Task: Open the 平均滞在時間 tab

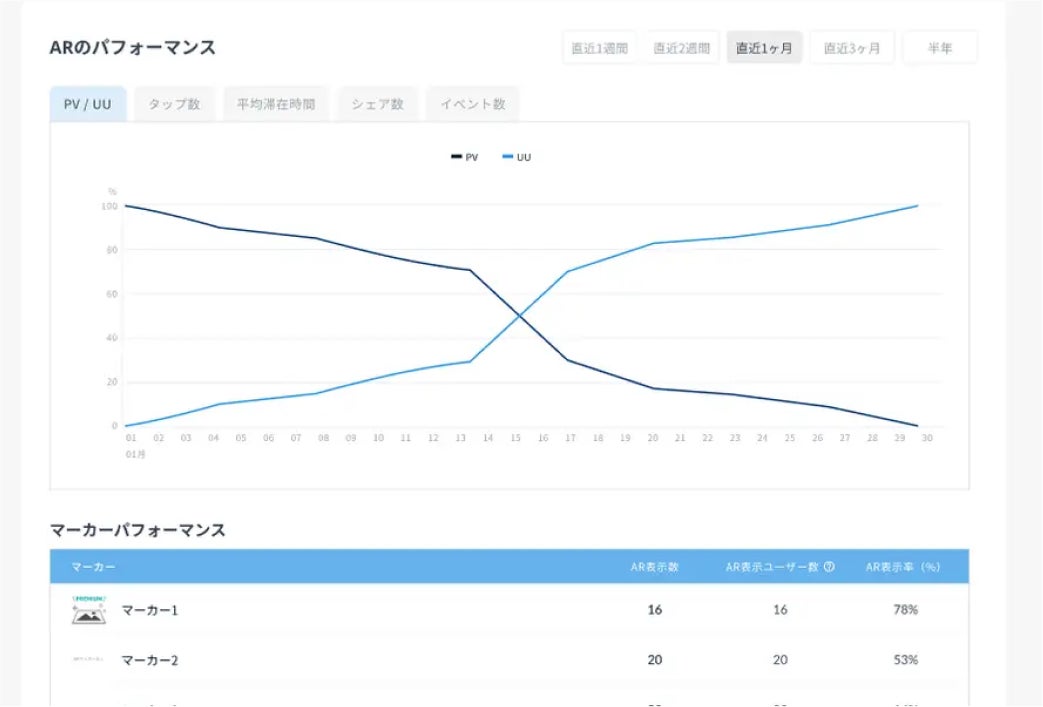Action: coord(276,104)
